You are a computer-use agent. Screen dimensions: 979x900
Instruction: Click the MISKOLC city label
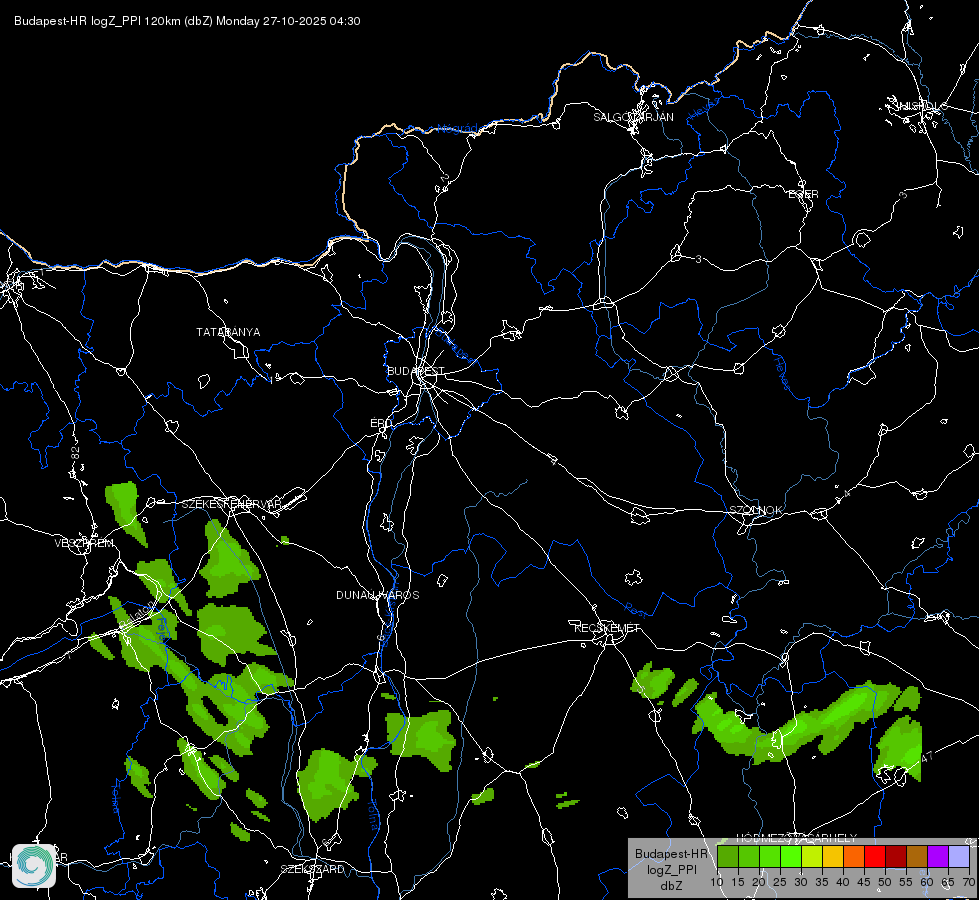921,106
